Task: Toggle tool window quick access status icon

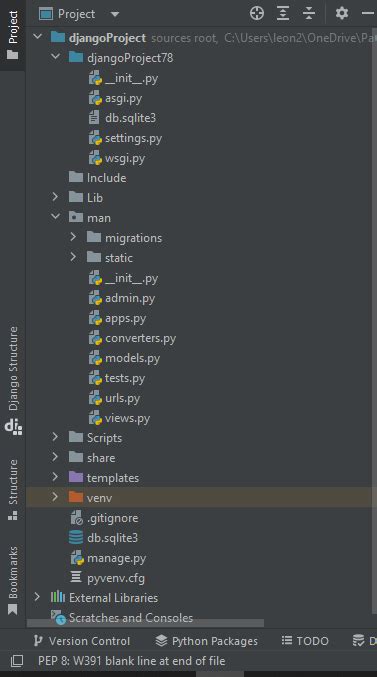Action: pos(17,661)
